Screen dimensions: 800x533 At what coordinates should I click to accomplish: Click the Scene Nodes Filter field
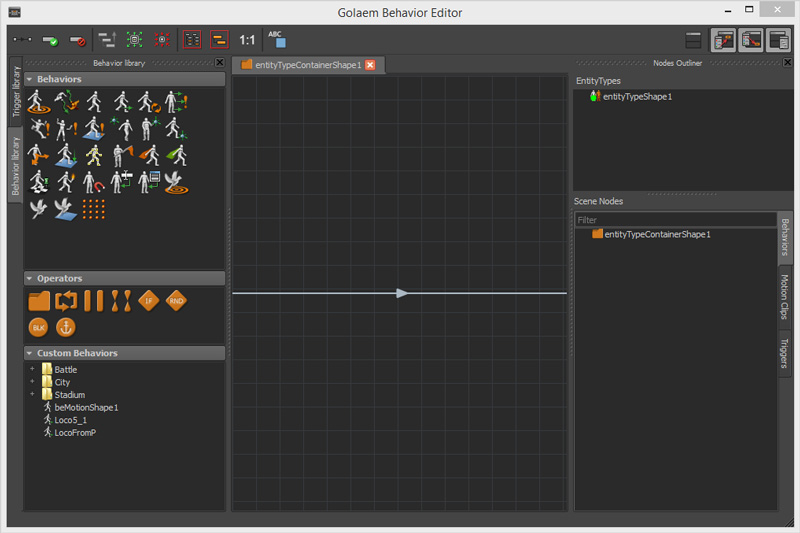point(676,220)
